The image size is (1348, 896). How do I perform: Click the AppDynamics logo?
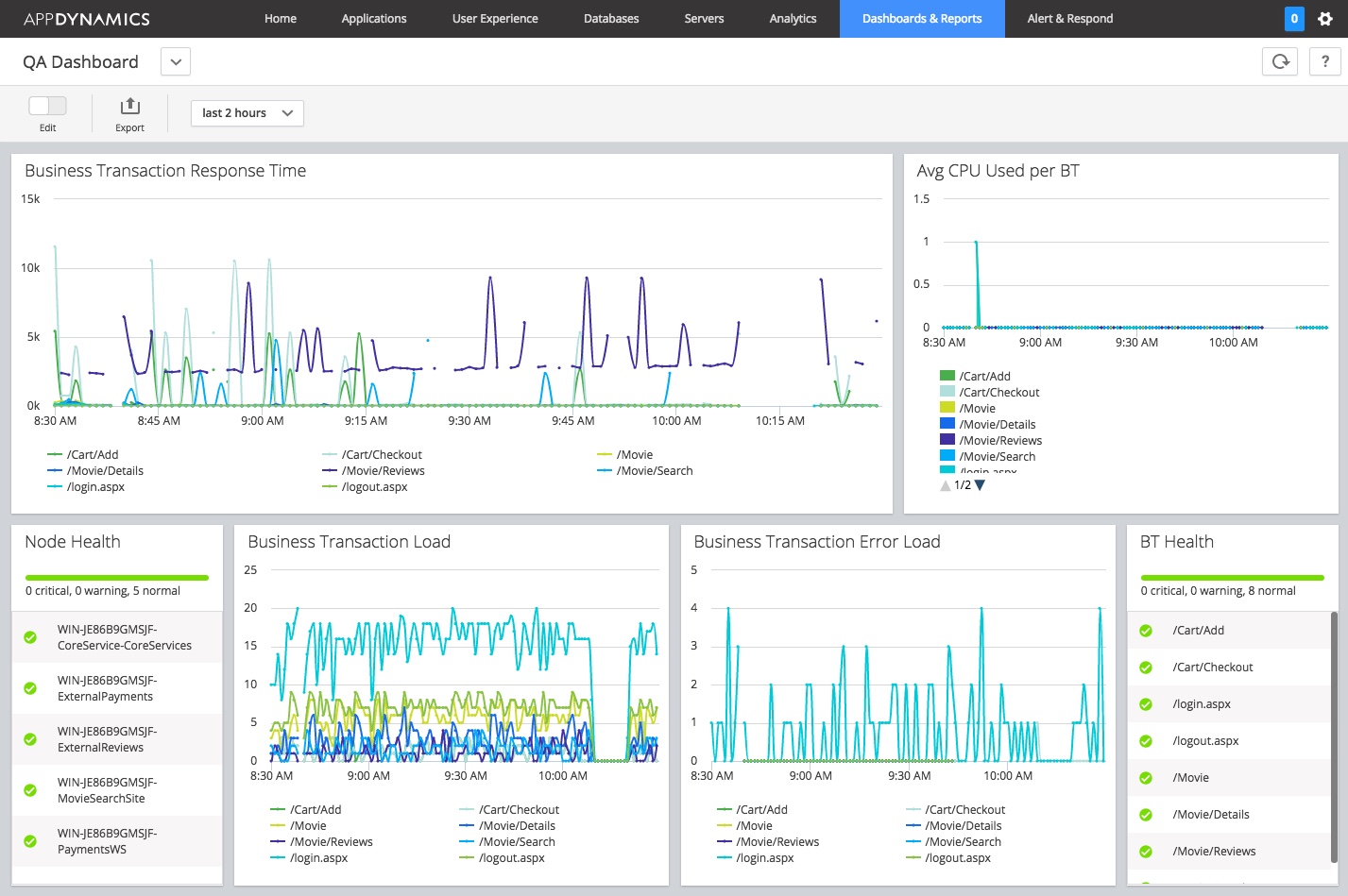(x=87, y=19)
